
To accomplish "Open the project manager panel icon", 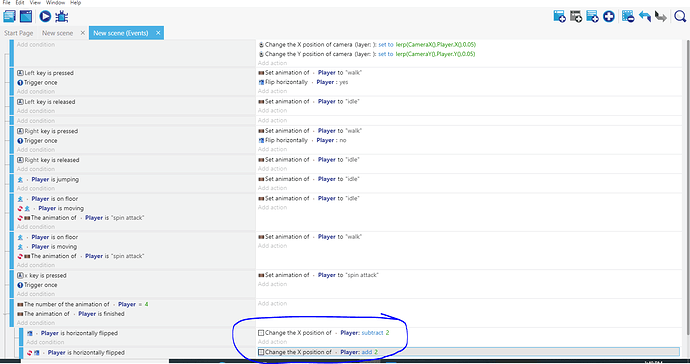I will coord(9,16).
